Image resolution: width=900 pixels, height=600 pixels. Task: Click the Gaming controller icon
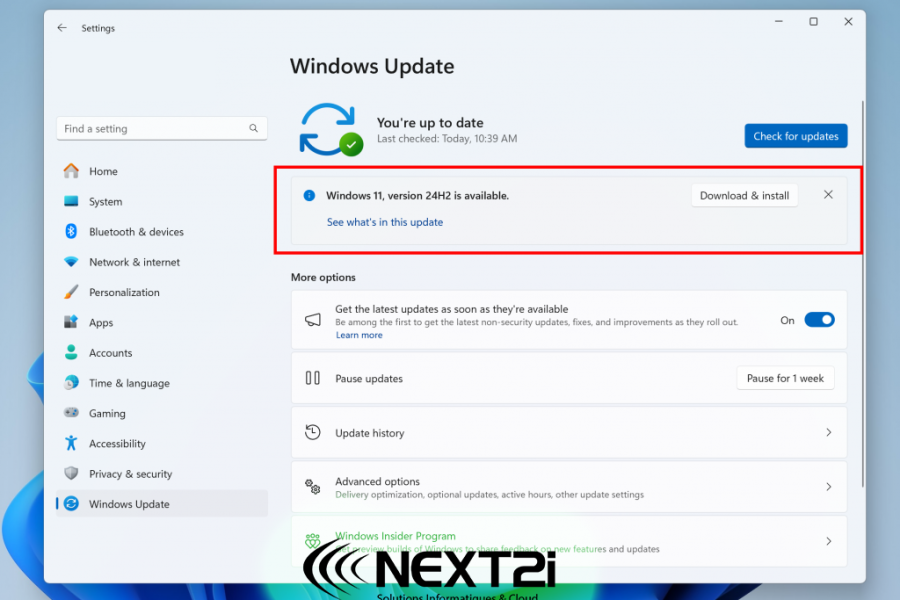(71, 412)
